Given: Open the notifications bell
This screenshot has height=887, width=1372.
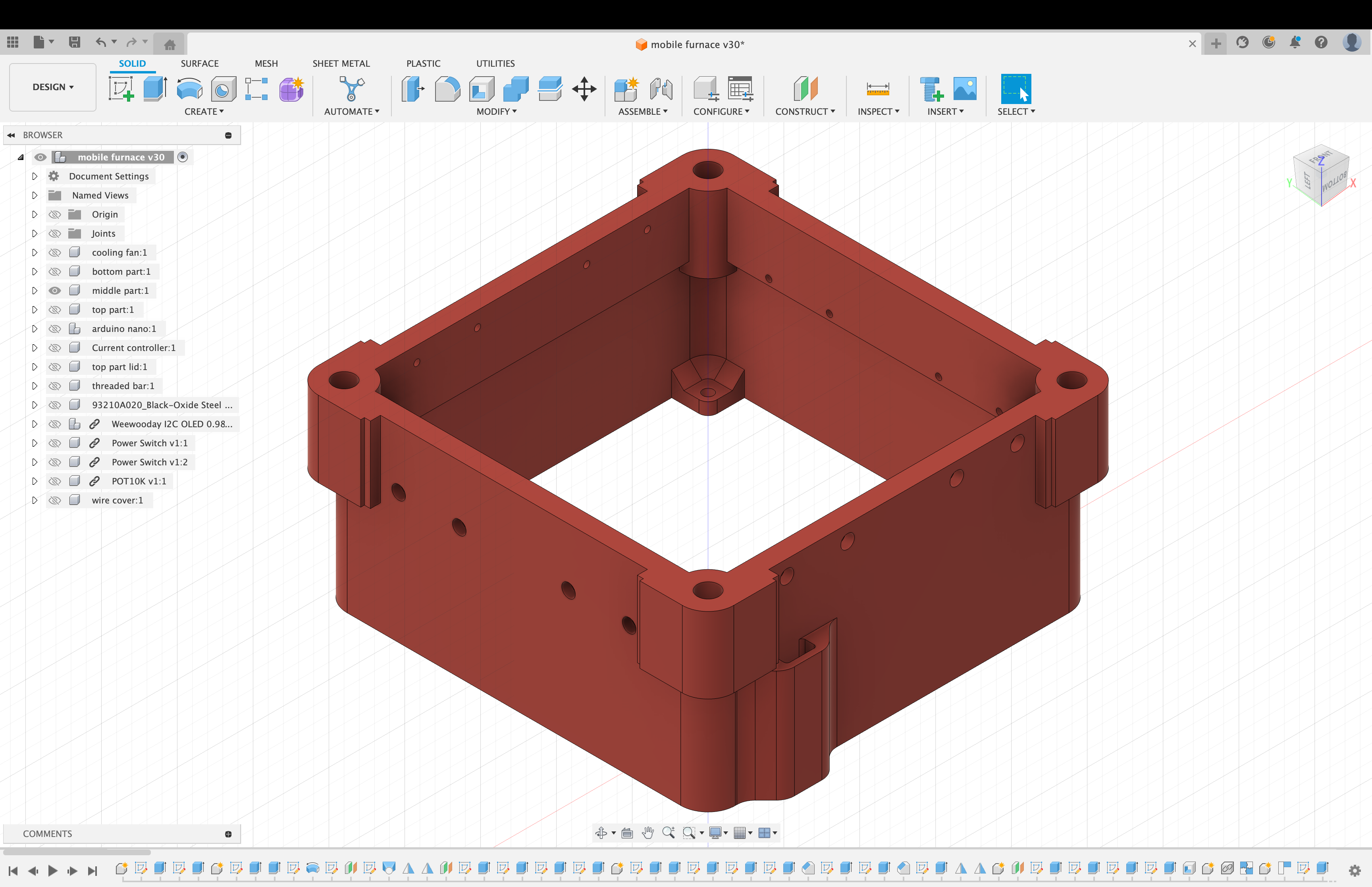Looking at the screenshot, I should tap(1295, 42).
